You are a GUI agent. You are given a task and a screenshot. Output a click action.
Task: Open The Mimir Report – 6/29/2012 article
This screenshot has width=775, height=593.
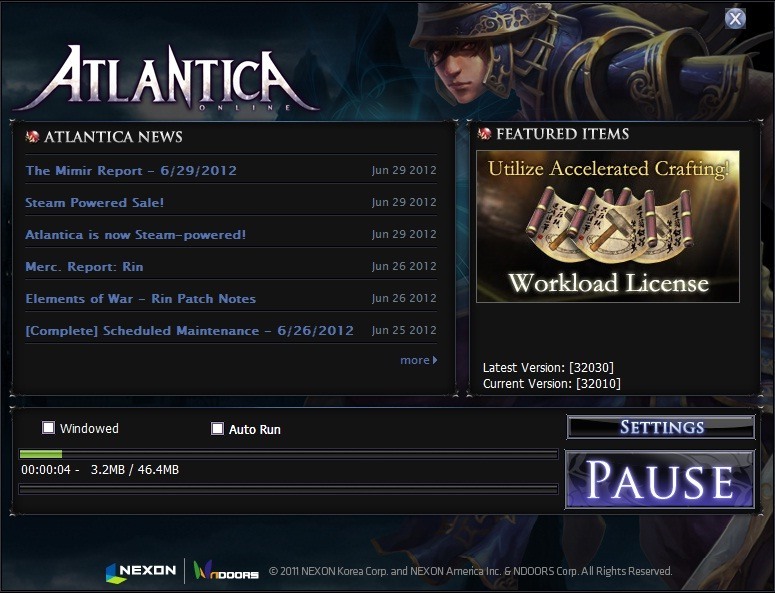pyautogui.click(x=131, y=170)
